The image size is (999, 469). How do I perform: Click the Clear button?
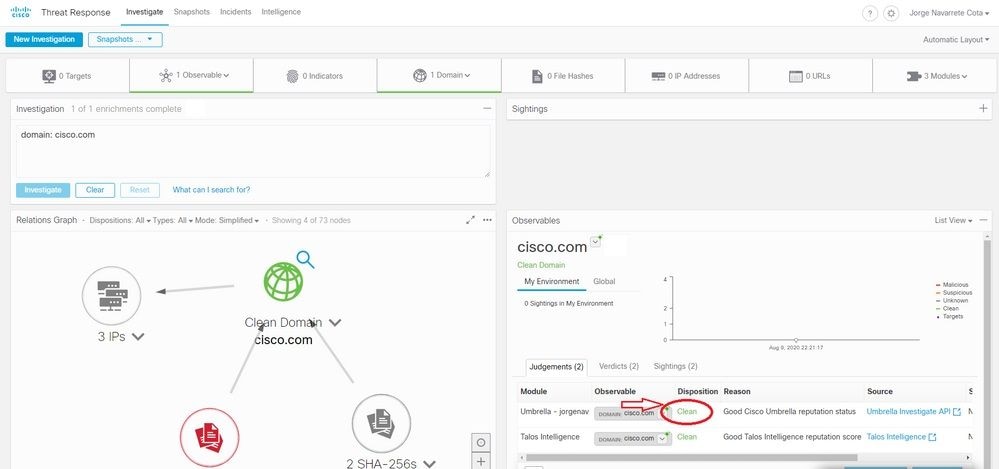(x=95, y=190)
